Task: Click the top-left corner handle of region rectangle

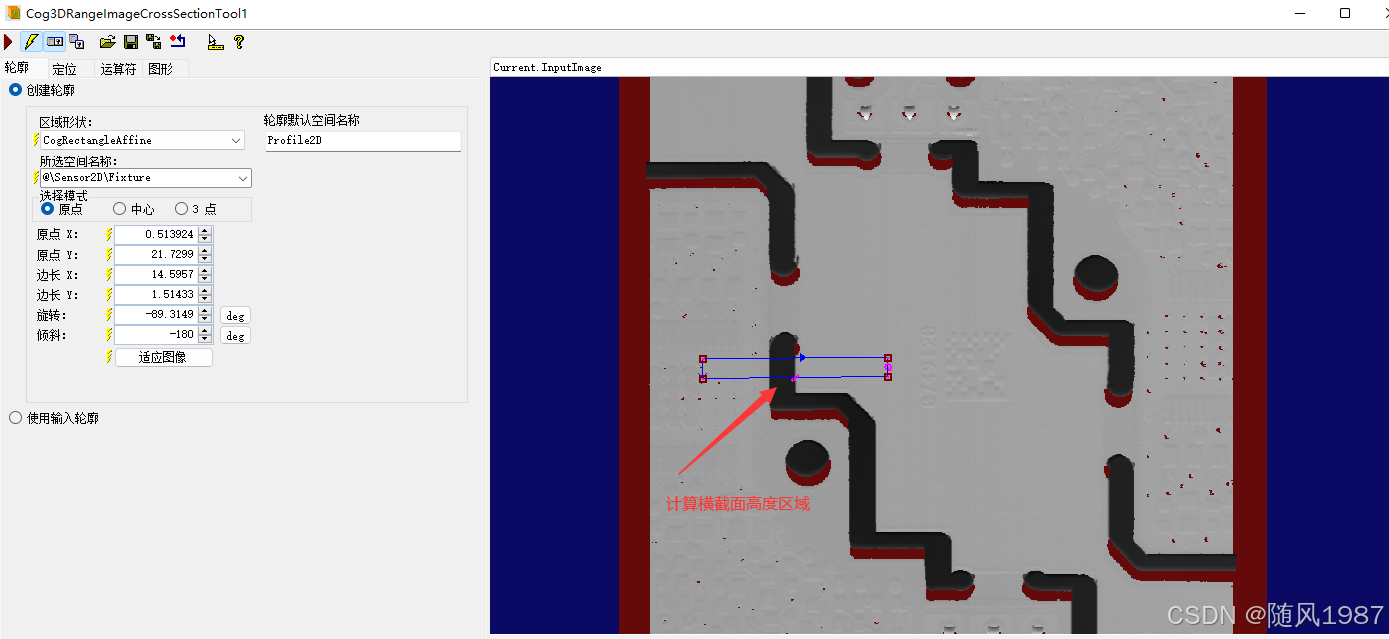Action: coord(703,358)
